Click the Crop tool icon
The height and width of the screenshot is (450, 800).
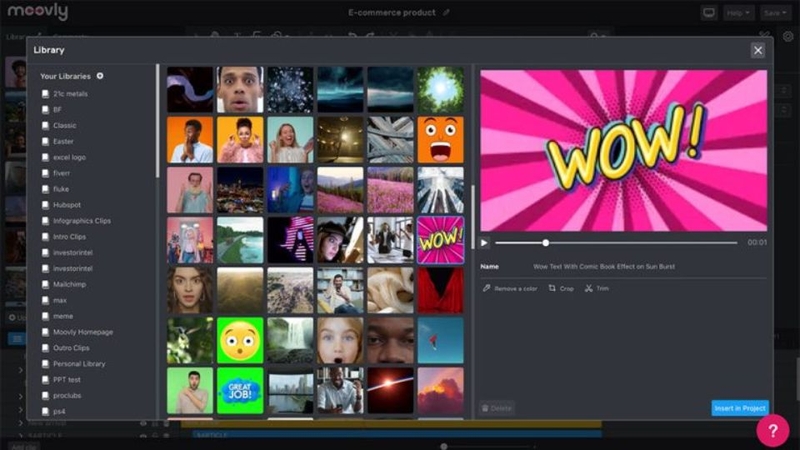click(552, 288)
